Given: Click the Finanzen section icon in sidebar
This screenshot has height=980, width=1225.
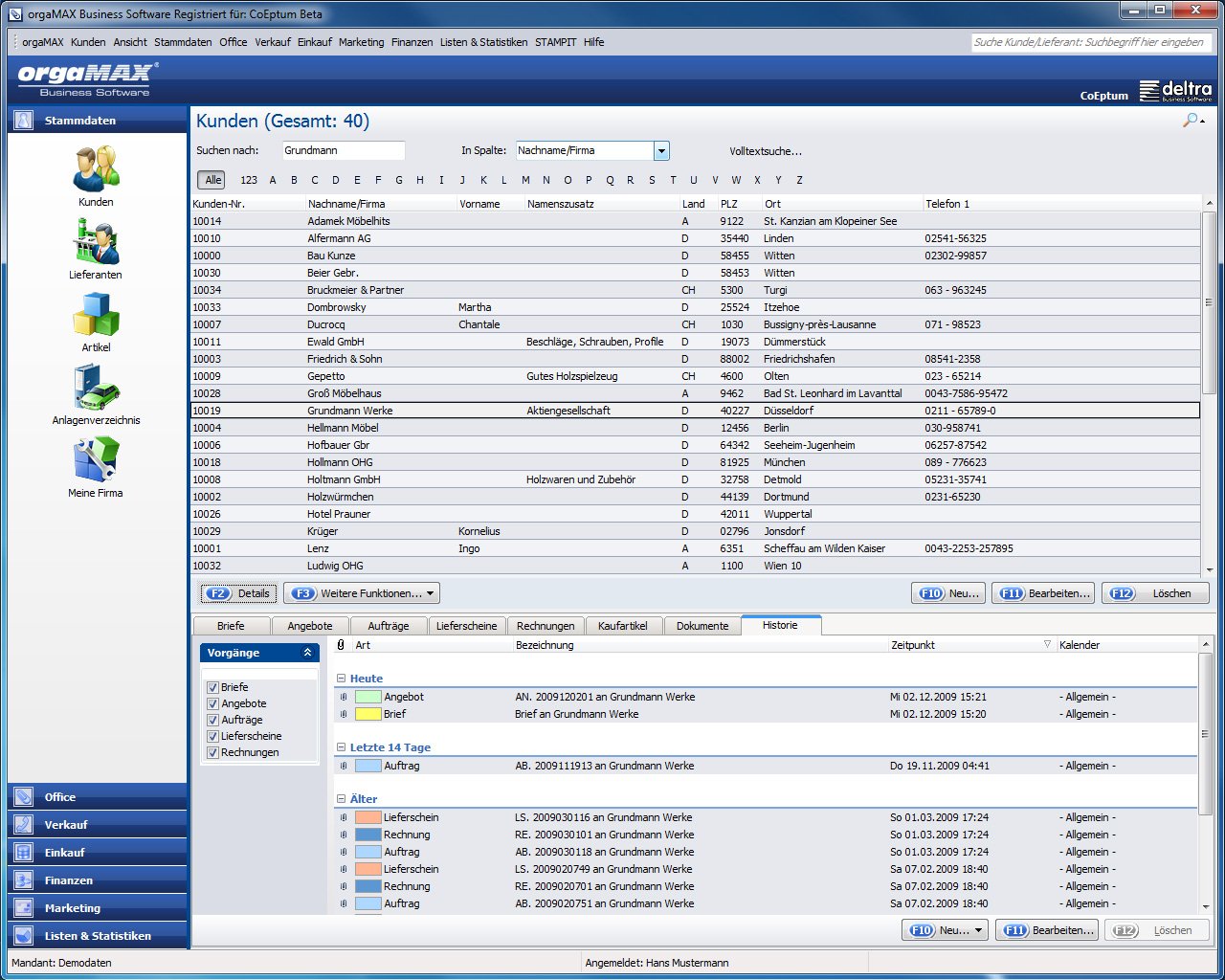Looking at the screenshot, I should click(24, 880).
